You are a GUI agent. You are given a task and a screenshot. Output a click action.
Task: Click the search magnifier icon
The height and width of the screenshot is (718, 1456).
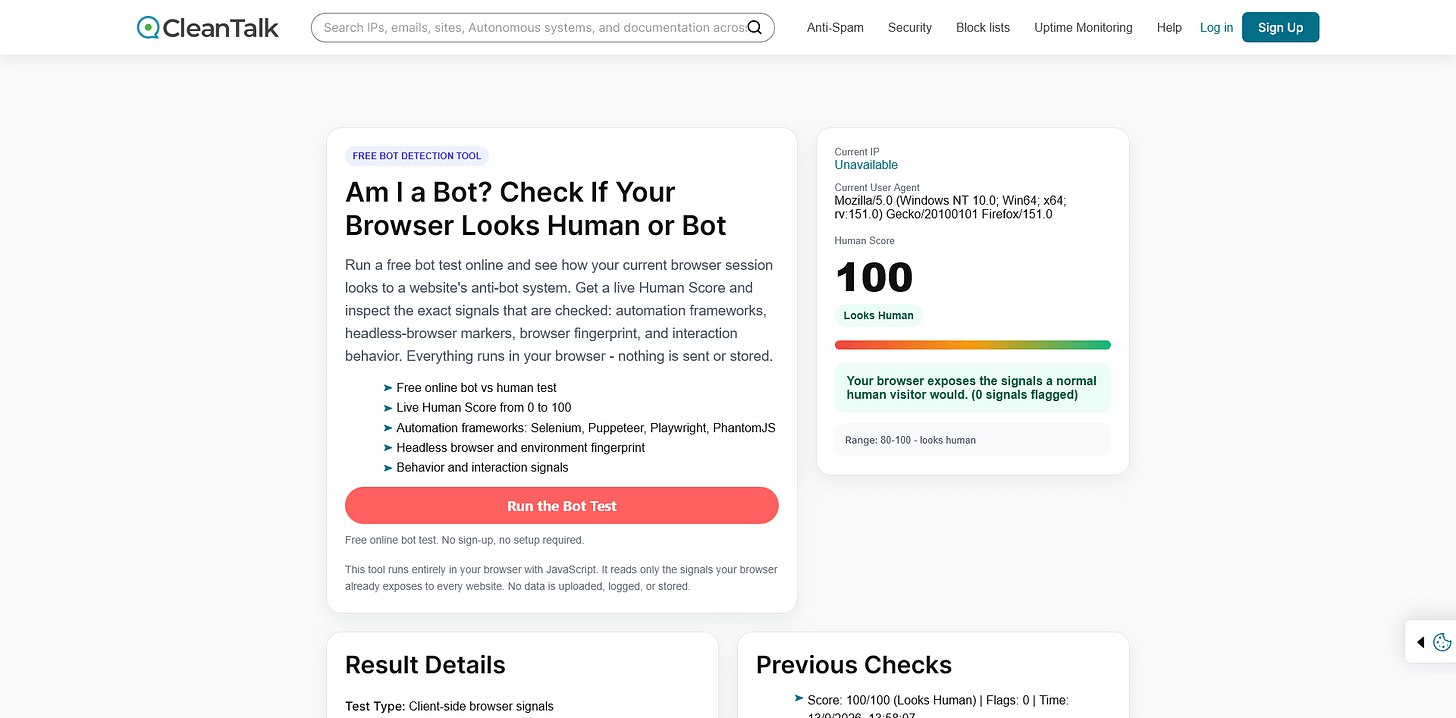755,27
